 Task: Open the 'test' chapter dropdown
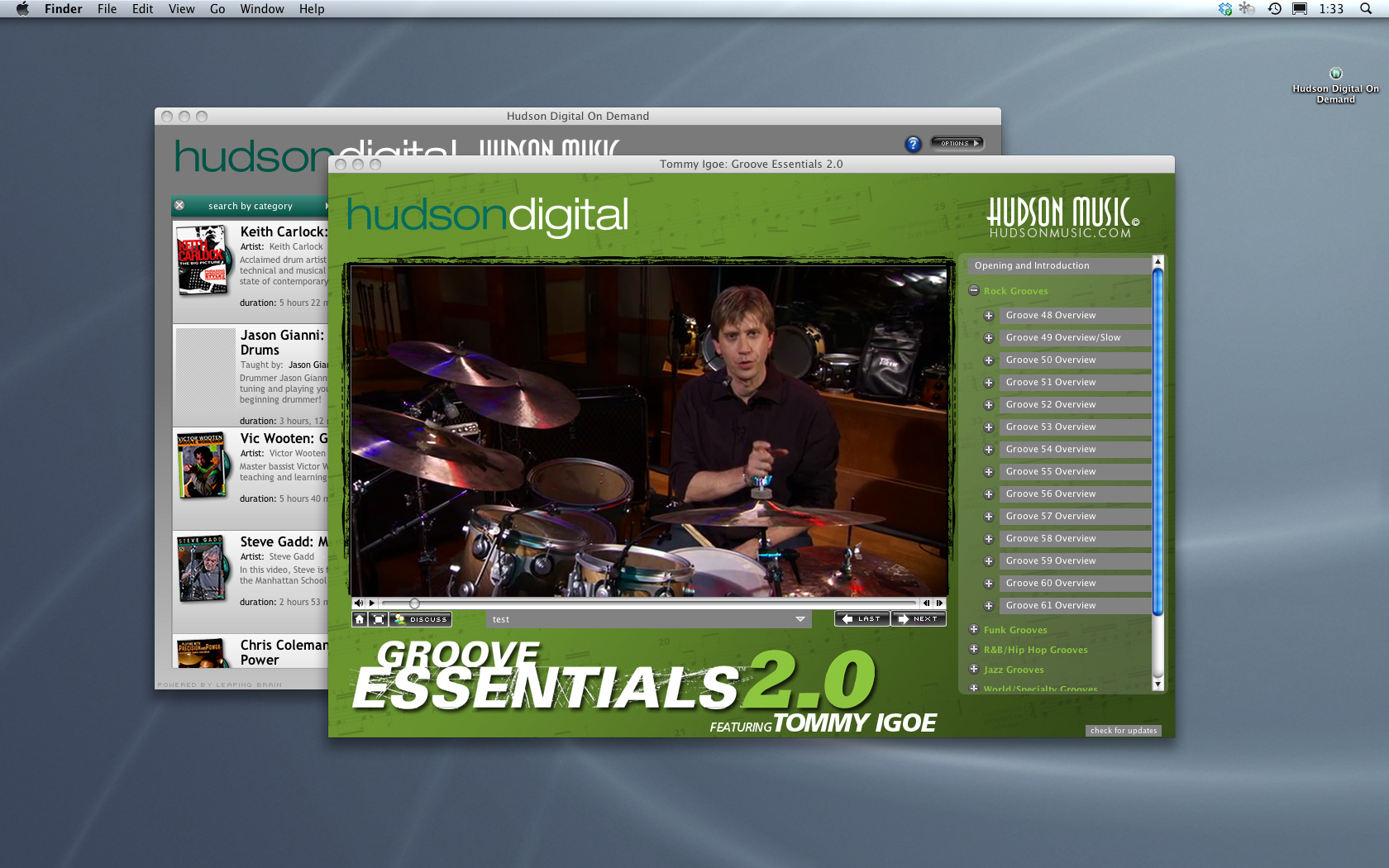pyautogui.click(x=648, y=619)
